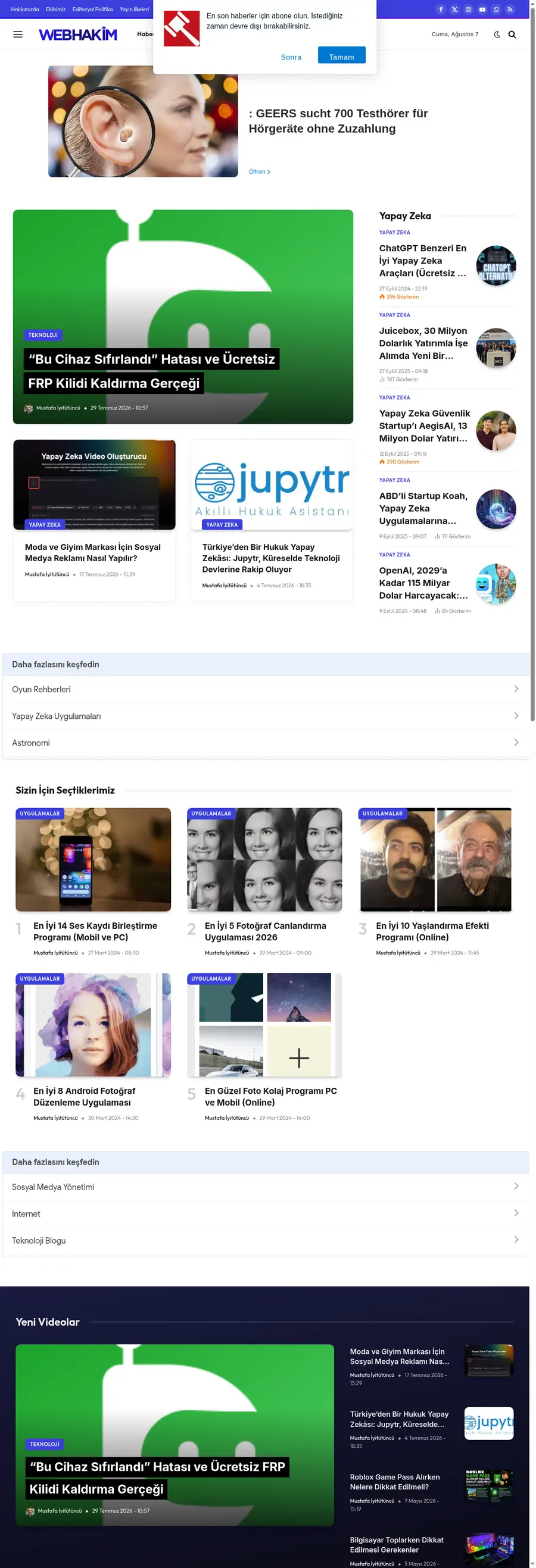Viewport: 536px width, 1568px height.
Task: Open the Jupytr Akıllı Hukuk Asistanı image
Action: 272,485
